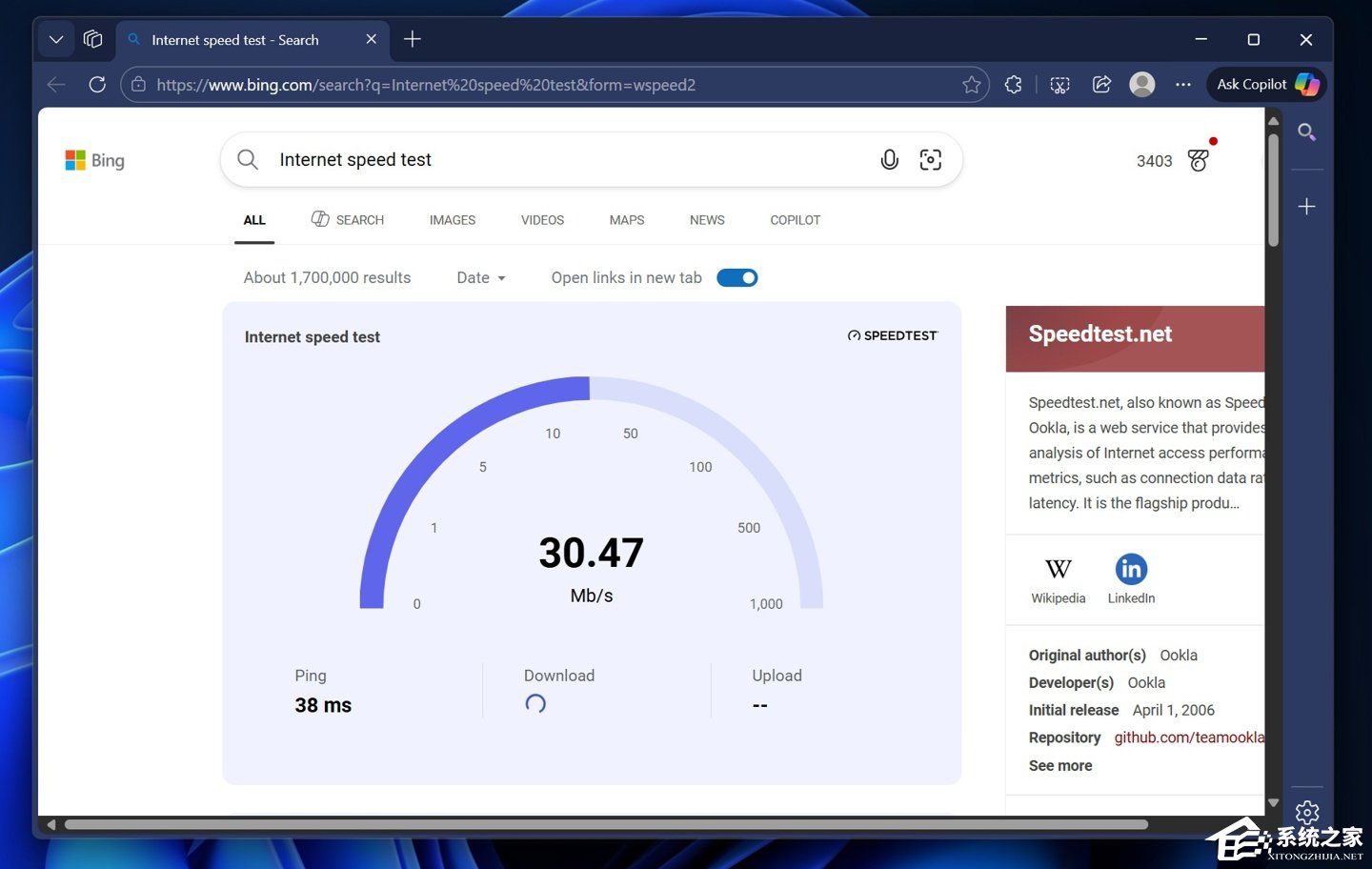Click the microphone voice search icon

pos(889,160)
